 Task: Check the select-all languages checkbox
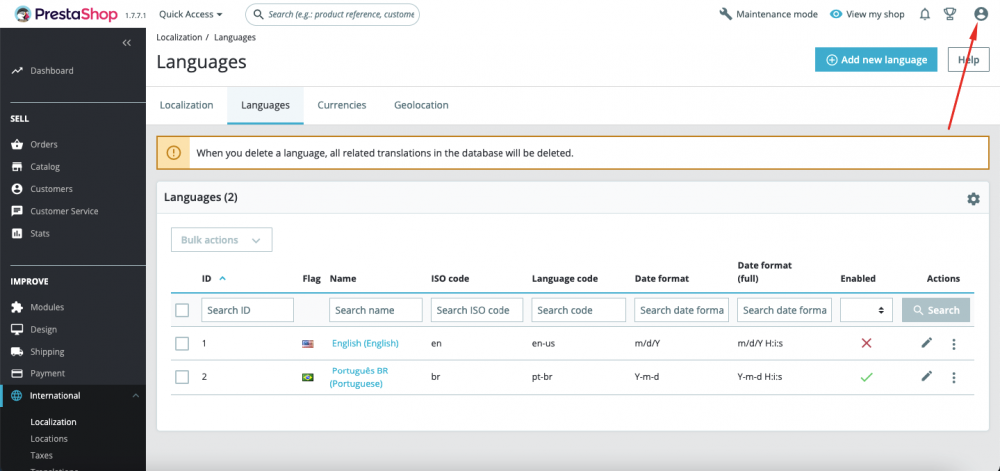(x=182, y=310)
